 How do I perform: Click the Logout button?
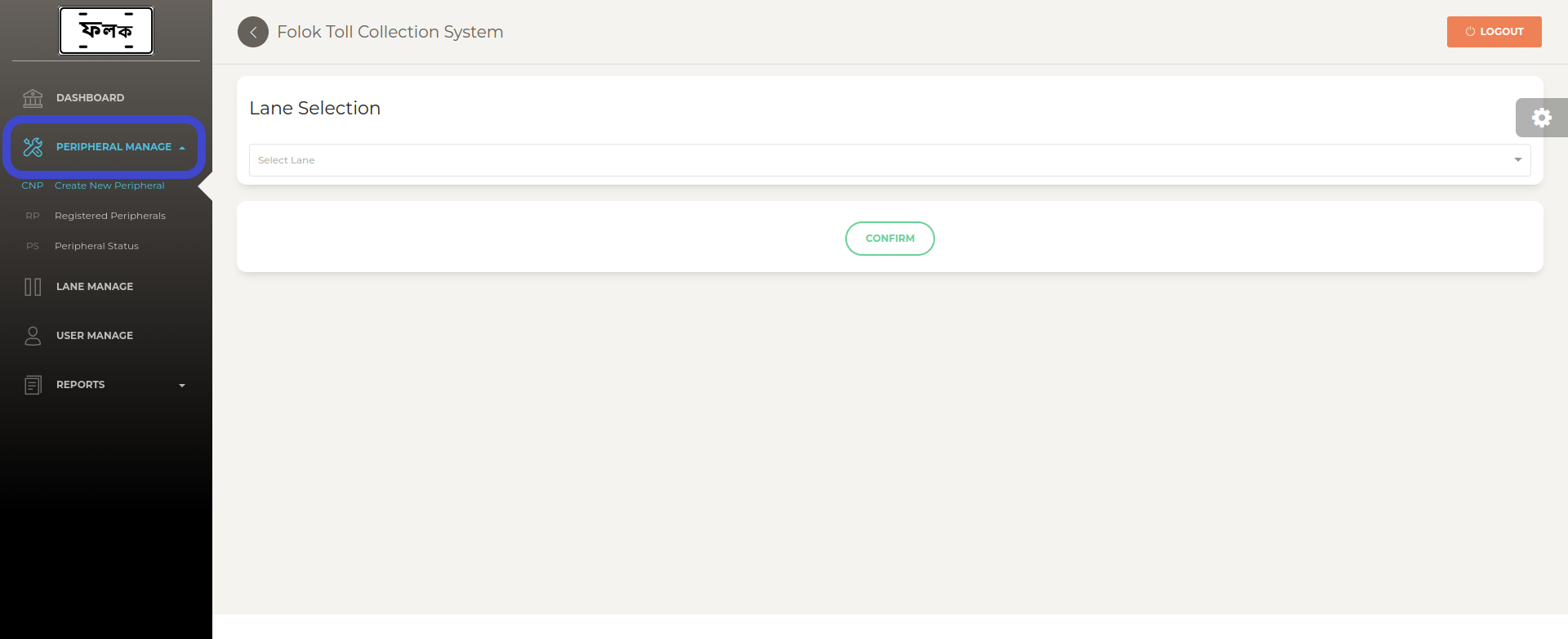1494,32
